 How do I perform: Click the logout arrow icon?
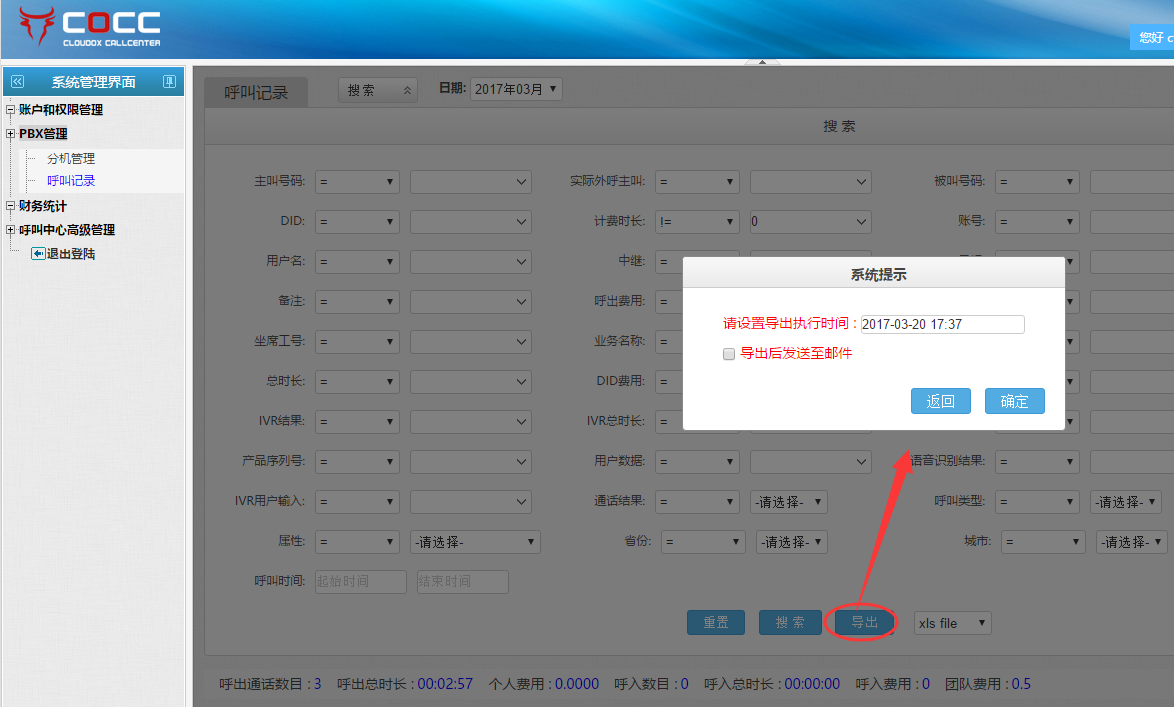[38, 254]
